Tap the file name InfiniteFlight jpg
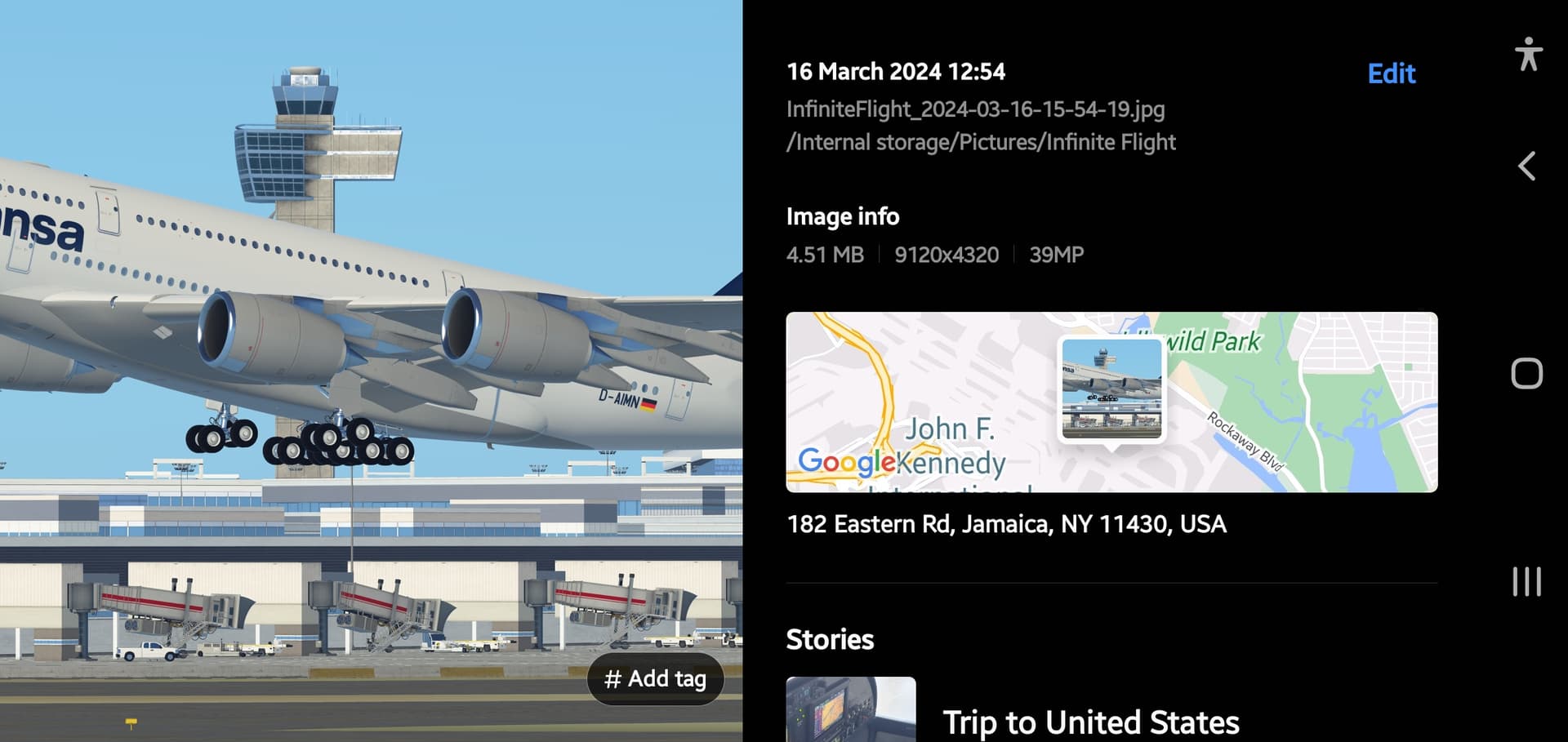 (x=975, y=109)
